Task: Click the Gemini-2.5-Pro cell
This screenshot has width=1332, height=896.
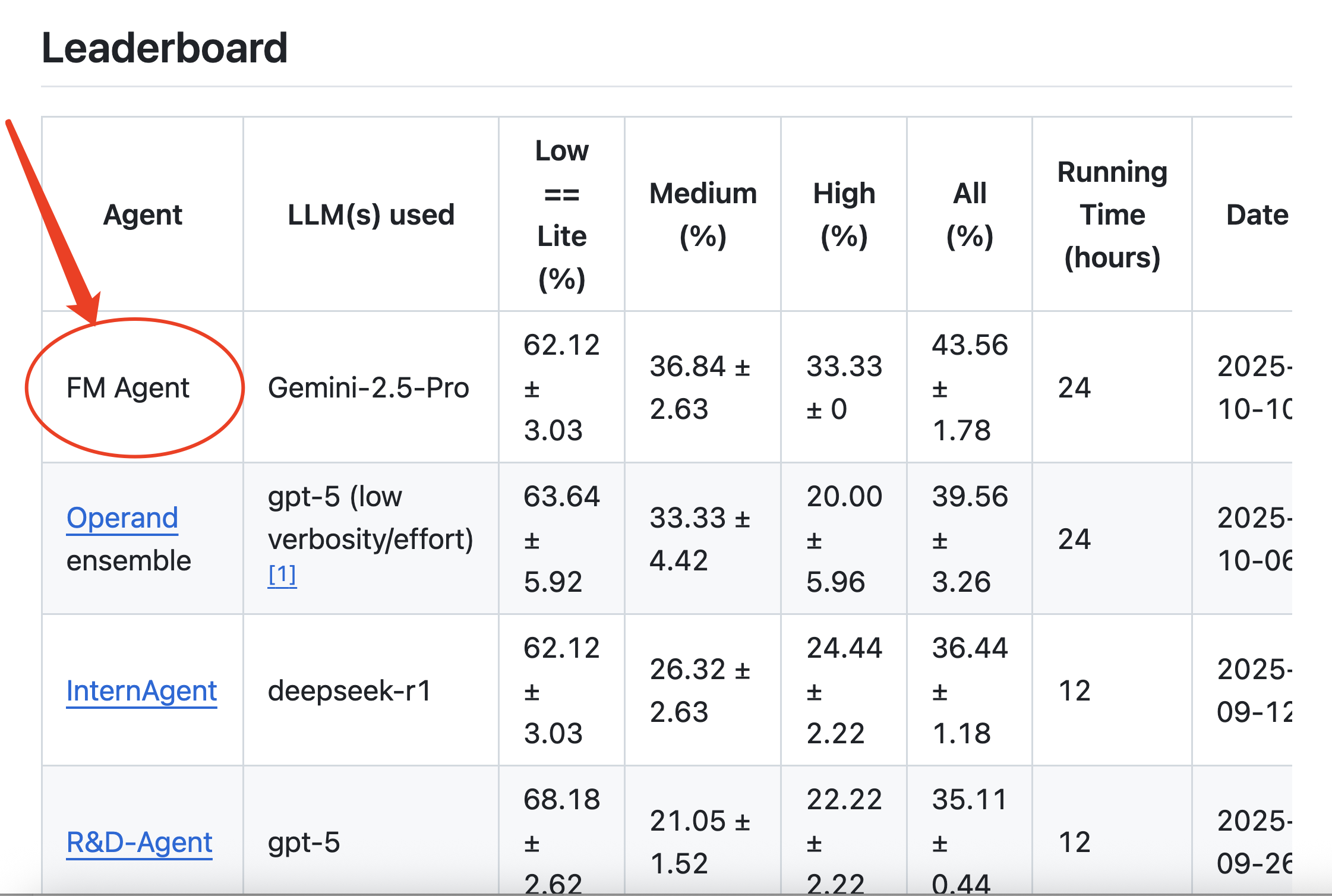Action: (x=368, y=388)
